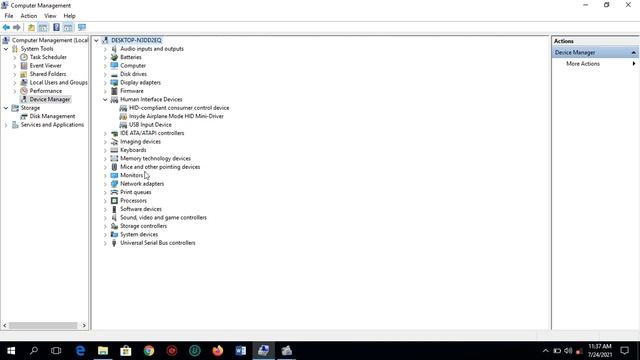640x360 pixels.
Task: Select USB Input Device entry
Action: click(x=150, y=125)
